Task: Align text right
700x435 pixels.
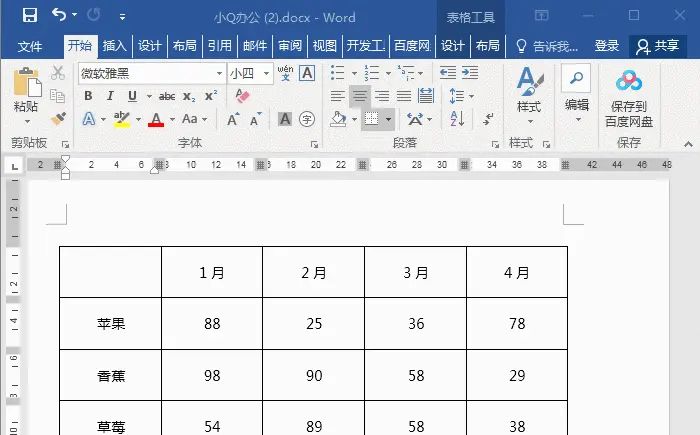Action: [382, 96]
